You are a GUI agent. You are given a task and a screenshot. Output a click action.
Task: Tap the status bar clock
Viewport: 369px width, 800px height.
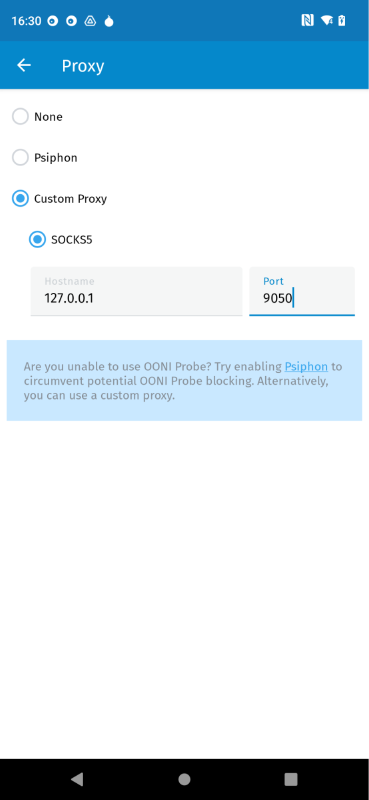tap(27, 21)
